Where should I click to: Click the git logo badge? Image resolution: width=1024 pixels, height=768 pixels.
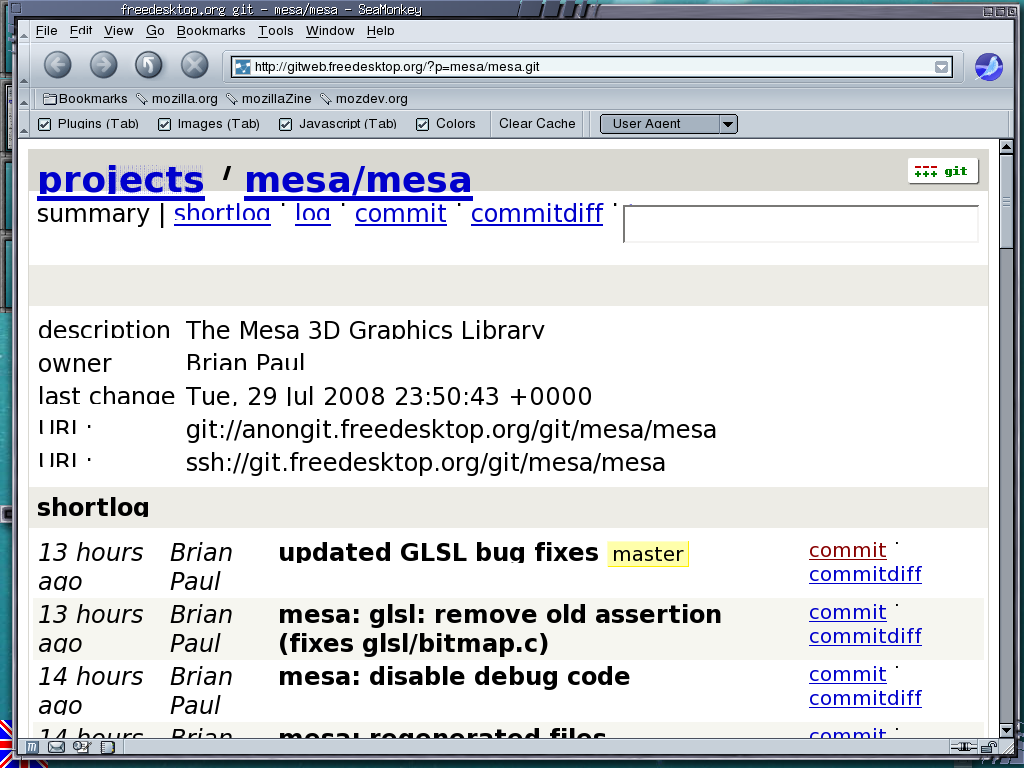942,171
